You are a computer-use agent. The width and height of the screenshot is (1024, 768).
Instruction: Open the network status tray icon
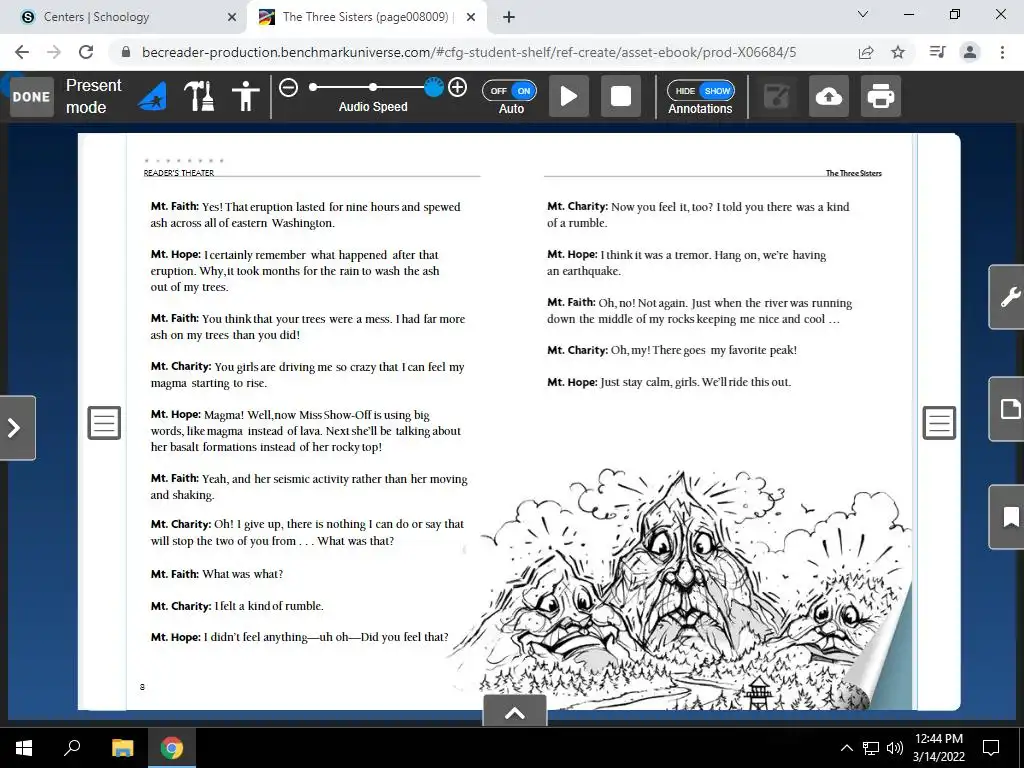pos(871,748)
